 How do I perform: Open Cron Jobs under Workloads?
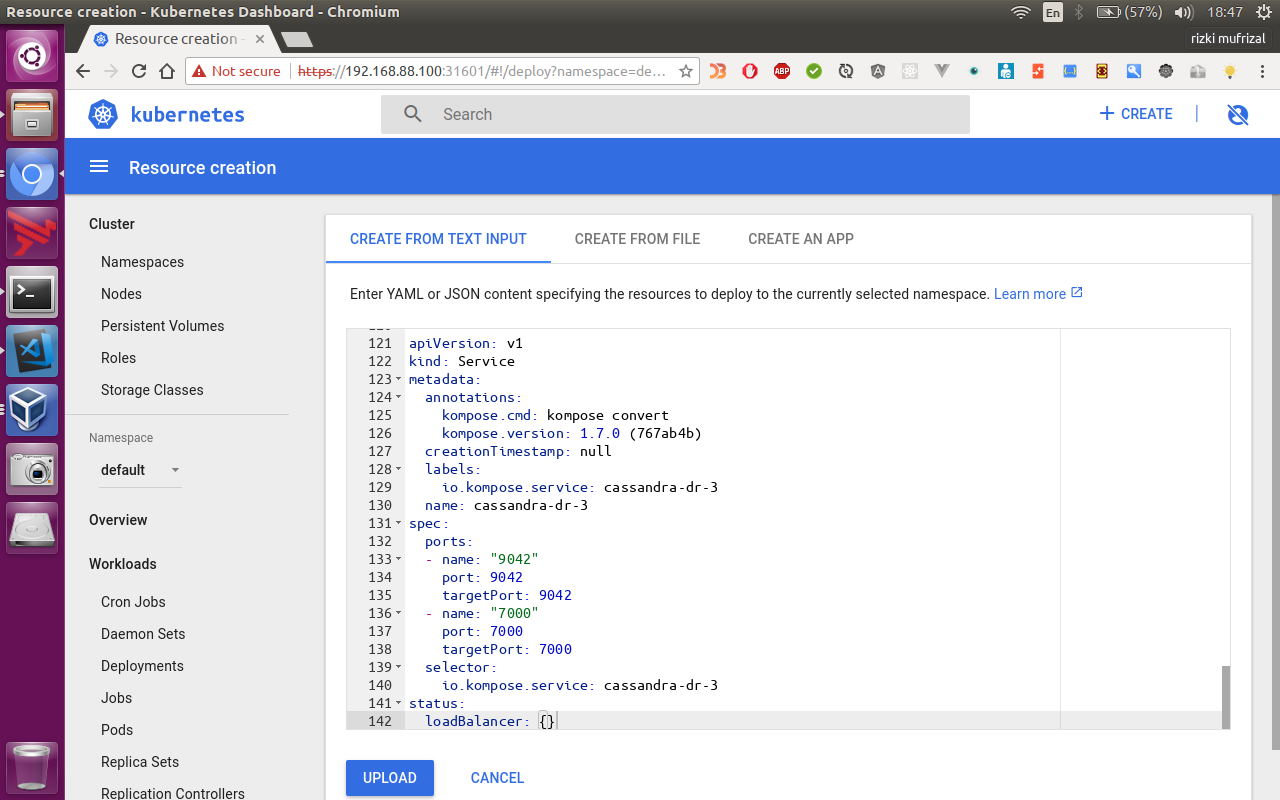pos(133,602)
